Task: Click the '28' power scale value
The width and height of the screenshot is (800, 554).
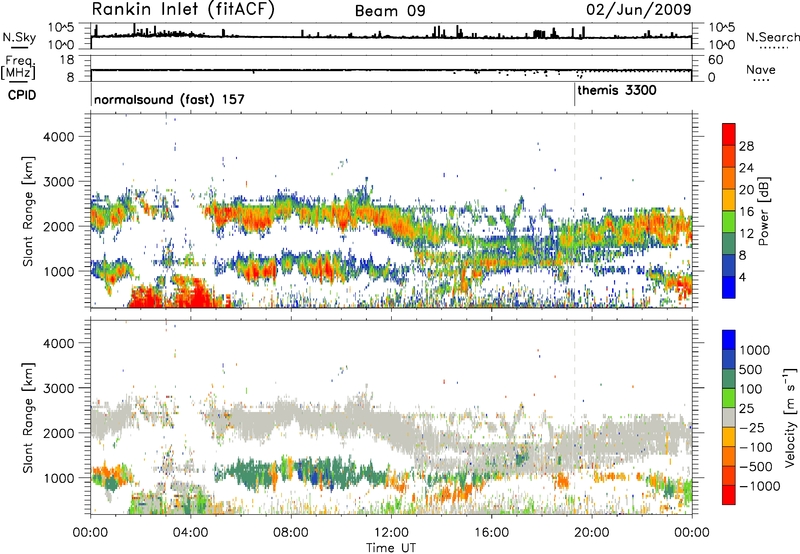Action: point(746,146)
